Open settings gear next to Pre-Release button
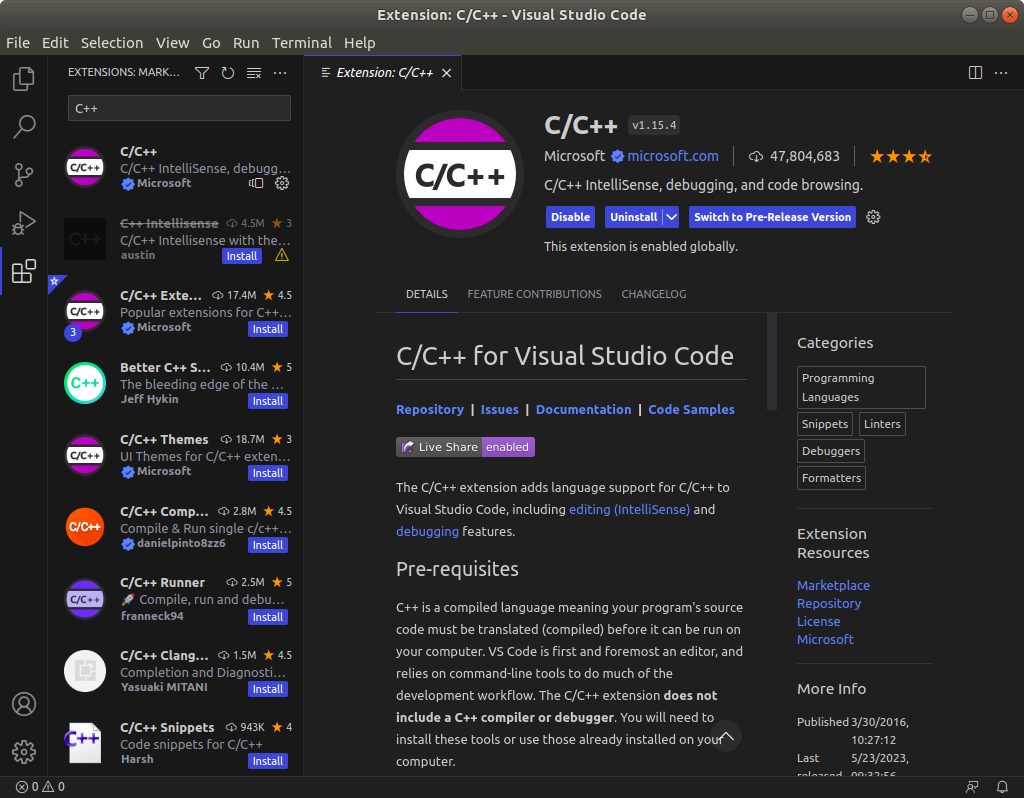 pos(873,217)
